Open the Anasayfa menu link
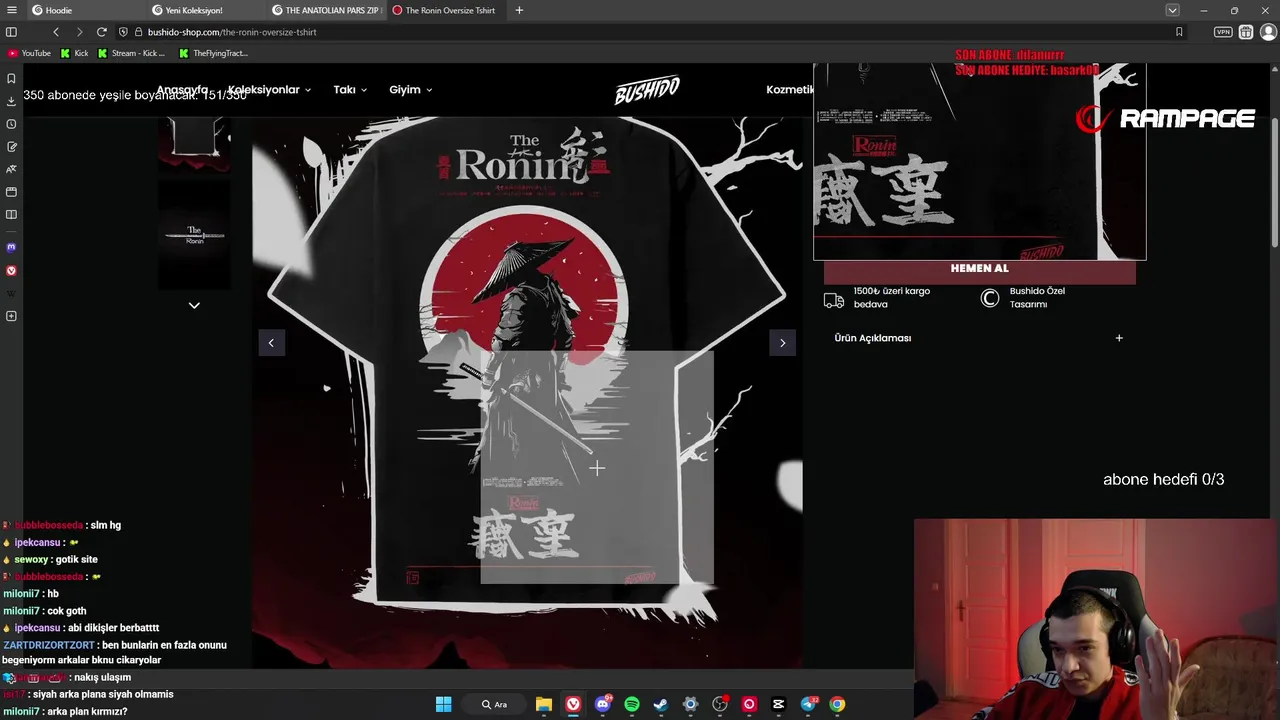The height and width of the screenshot is (720, 1280). pyautogui.click(x=182, y=90)
